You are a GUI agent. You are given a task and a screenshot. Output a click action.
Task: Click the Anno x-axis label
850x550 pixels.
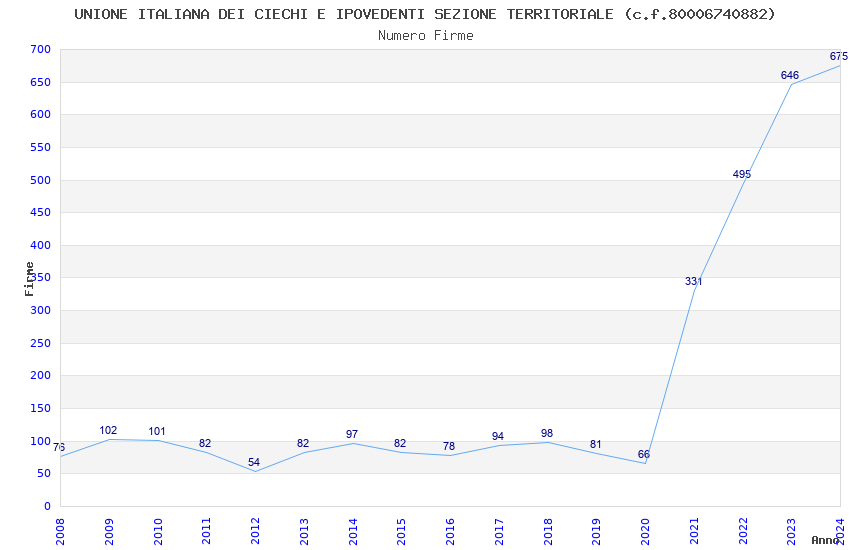825,540
